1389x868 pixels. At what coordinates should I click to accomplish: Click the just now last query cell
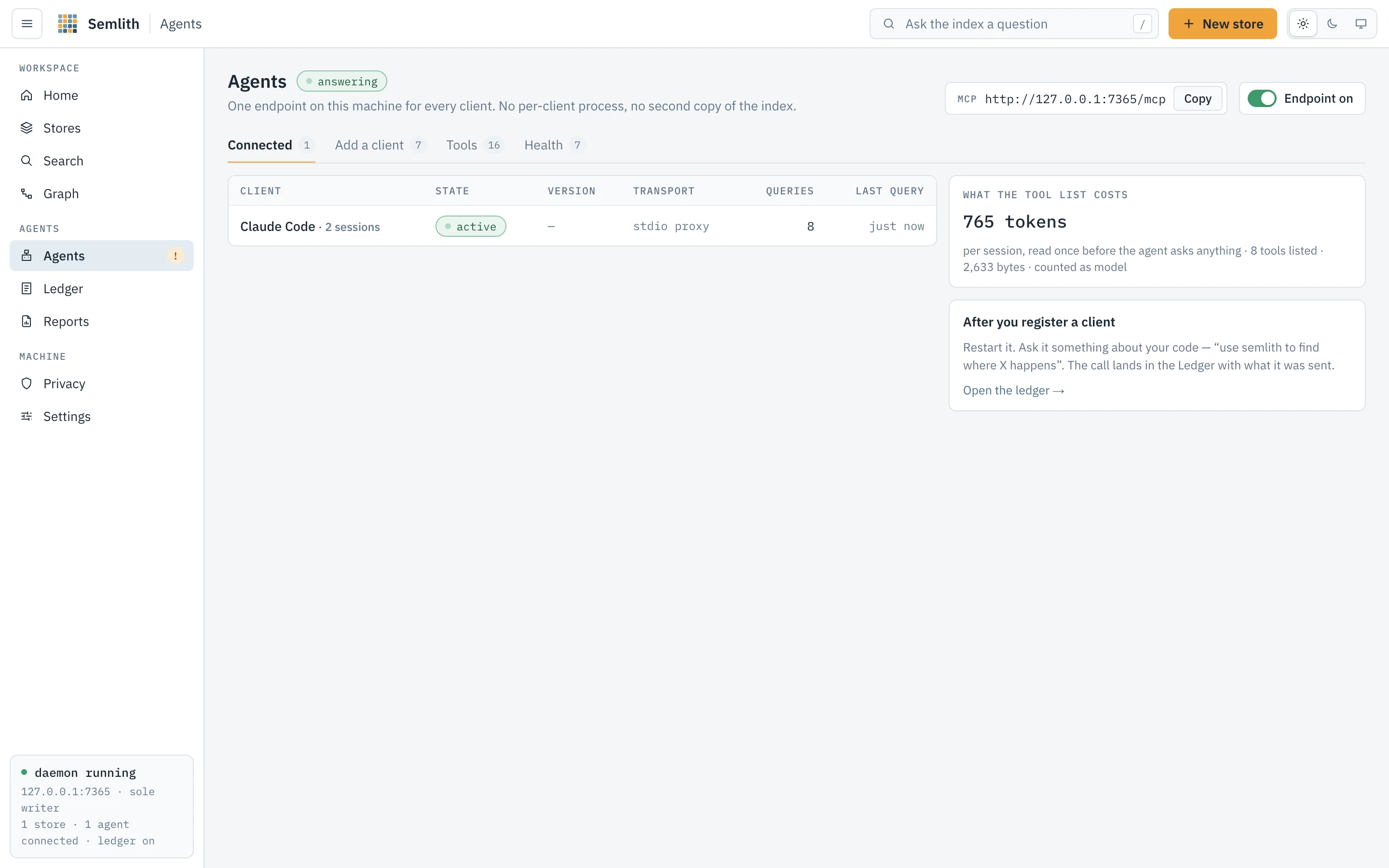click(x=897, y=226)
